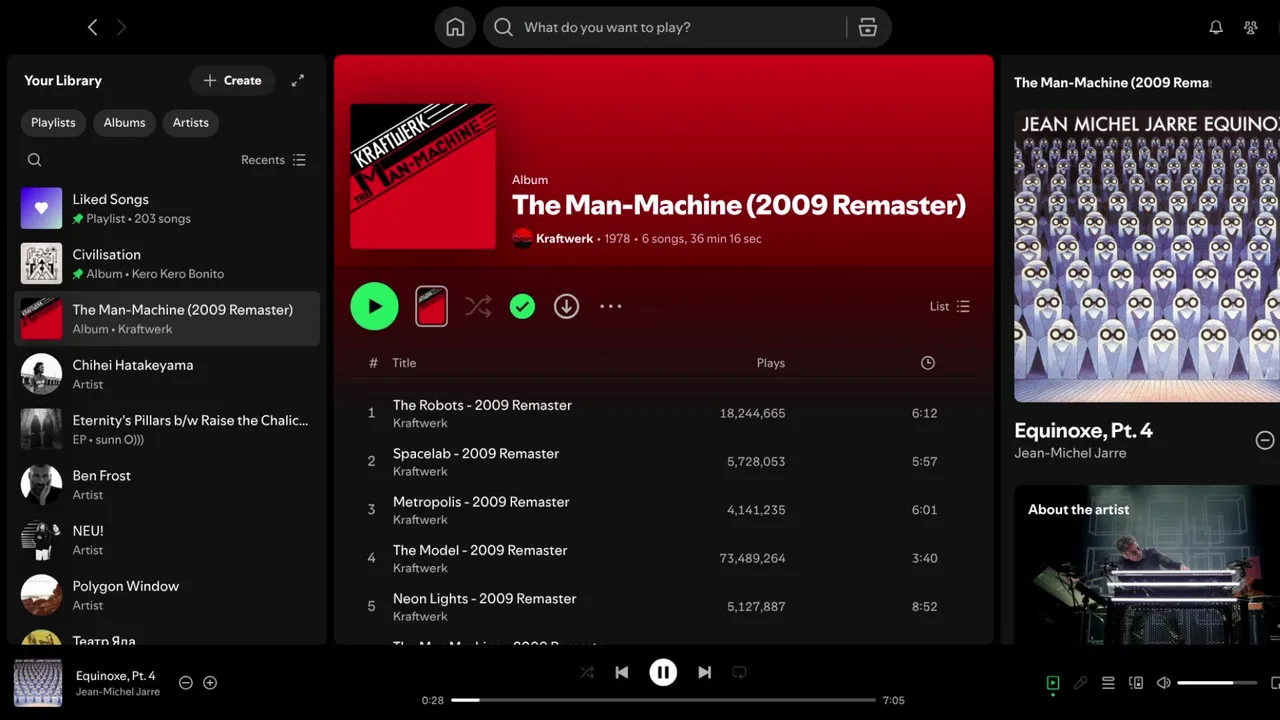
Task: Go back using the left arrow
Action: coord(93,28)
